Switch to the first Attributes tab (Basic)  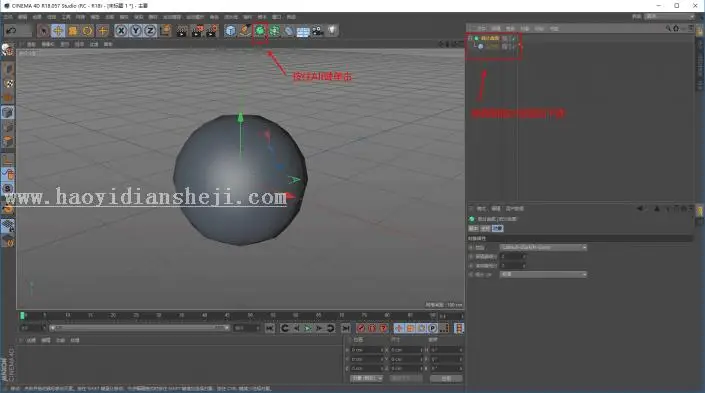click(x=473, y=228)
